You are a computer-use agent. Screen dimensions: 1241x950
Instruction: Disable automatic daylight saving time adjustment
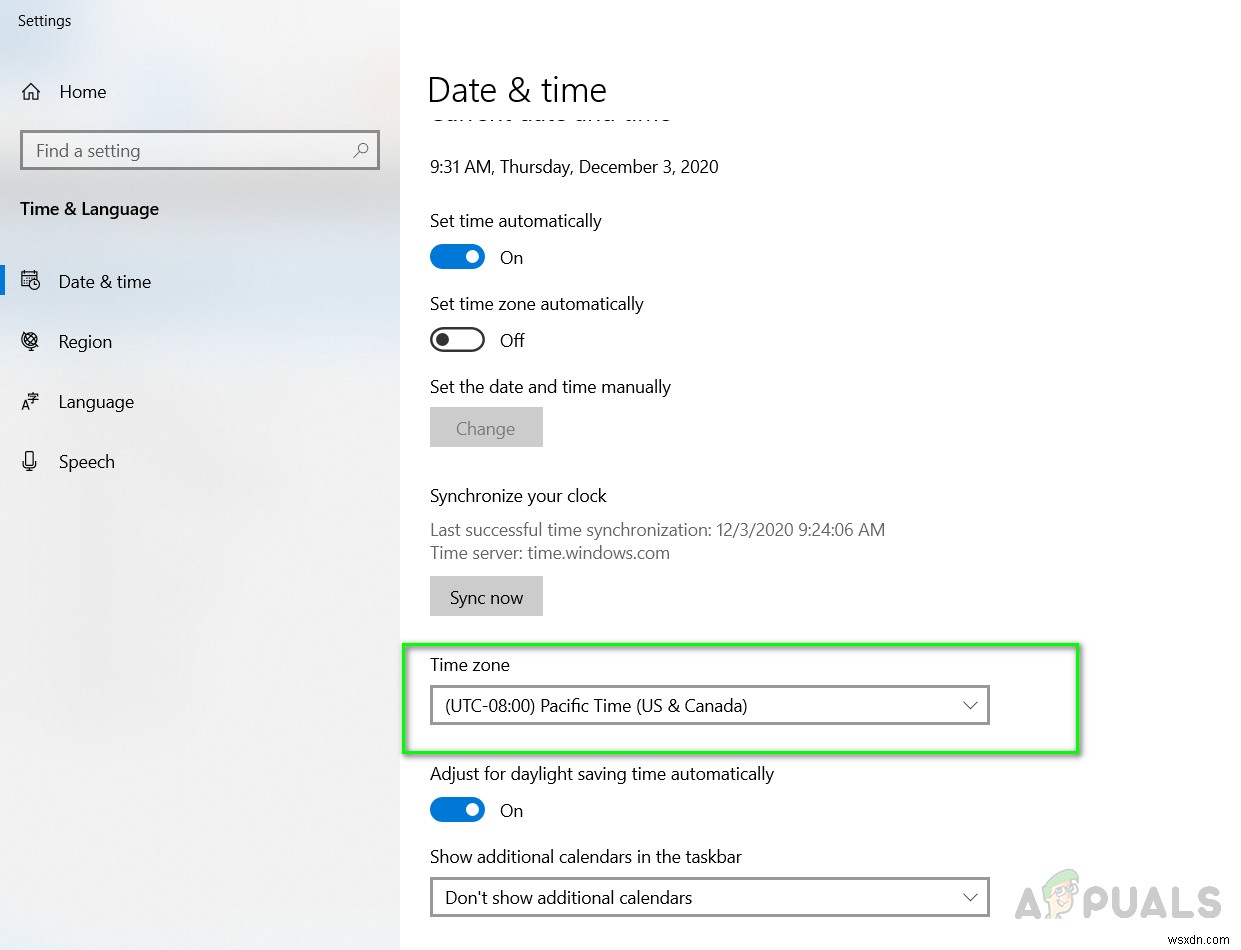[x=457, y=810]
